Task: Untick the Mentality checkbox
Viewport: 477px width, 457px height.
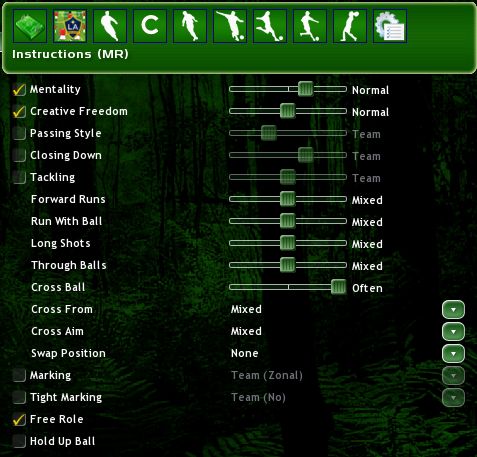Action: tap(19, 89)
